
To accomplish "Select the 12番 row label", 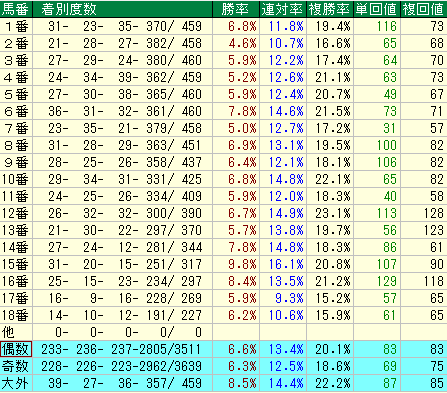I will (x=16, y=213).
